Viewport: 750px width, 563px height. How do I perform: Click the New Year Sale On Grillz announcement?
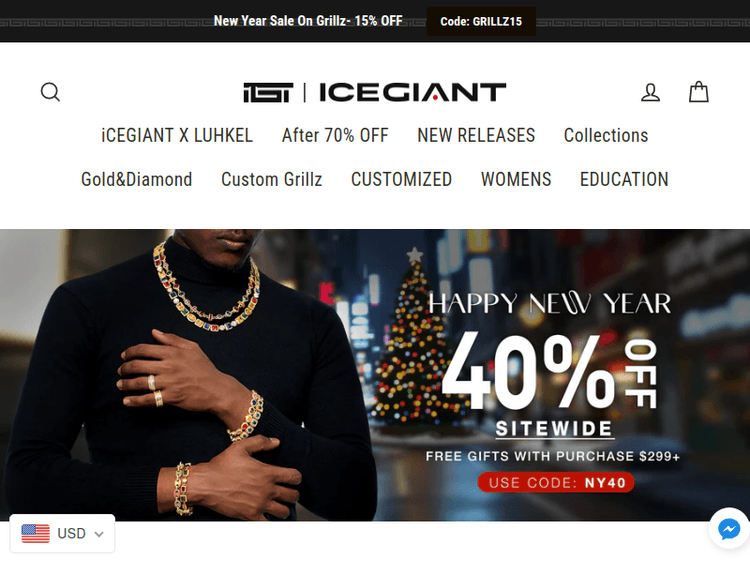tap(308, 21)
